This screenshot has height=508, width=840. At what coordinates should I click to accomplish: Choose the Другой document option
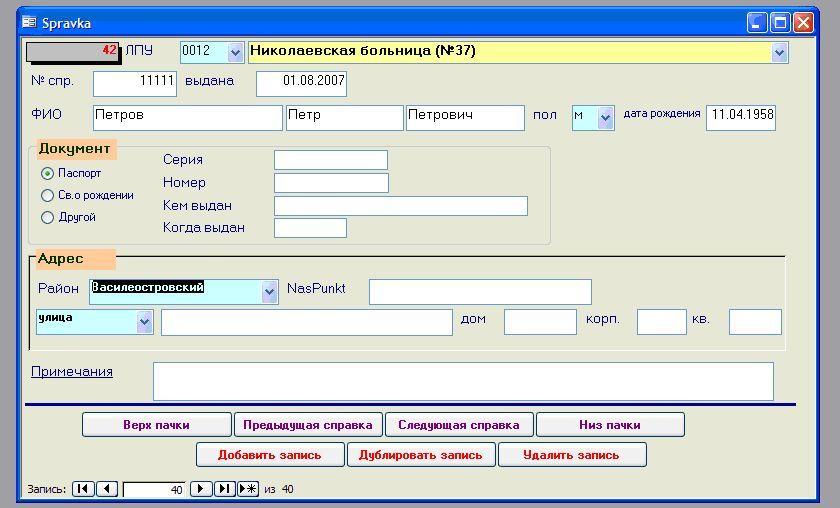pyautogui.click(x=47, y=218)
